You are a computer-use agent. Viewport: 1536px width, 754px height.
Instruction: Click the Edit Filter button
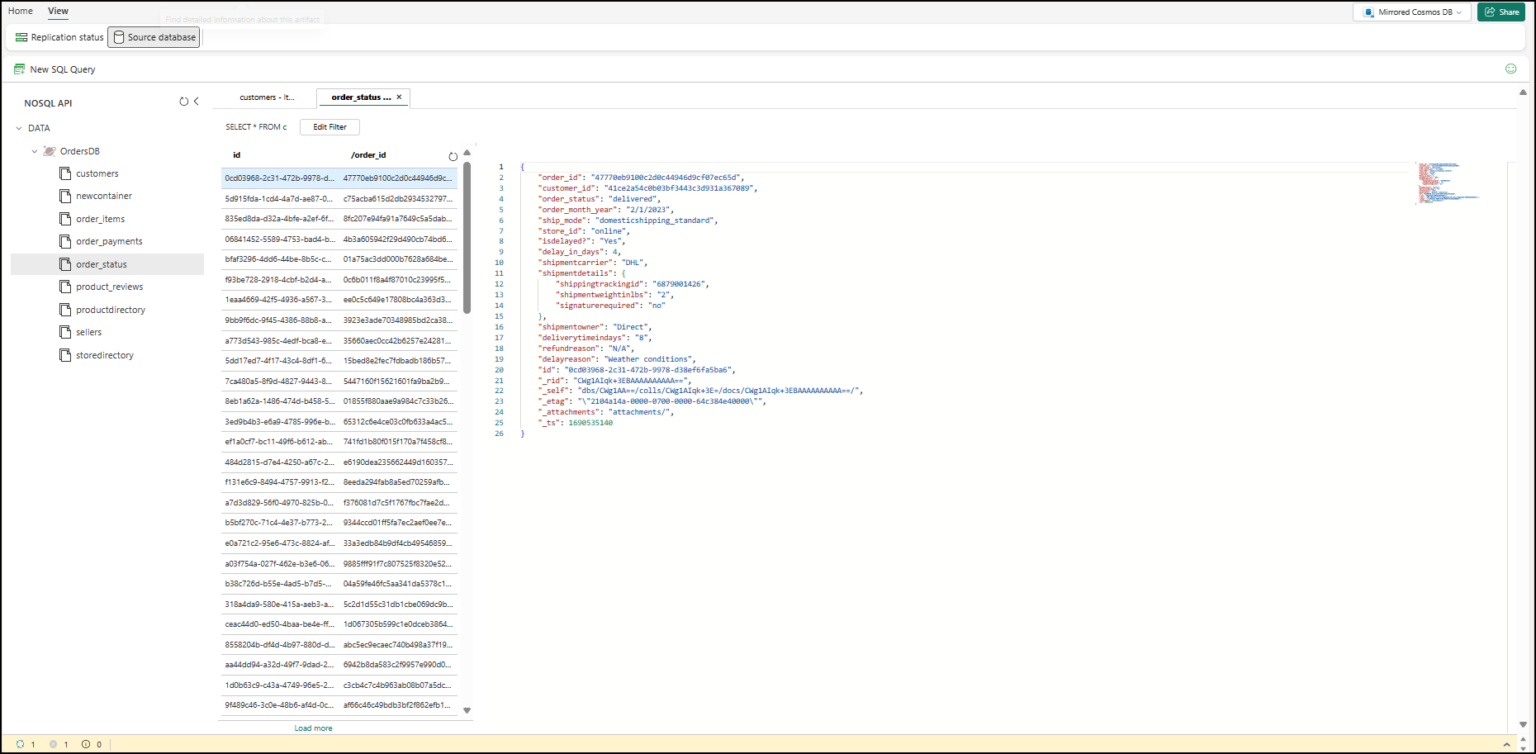(329, 127)
